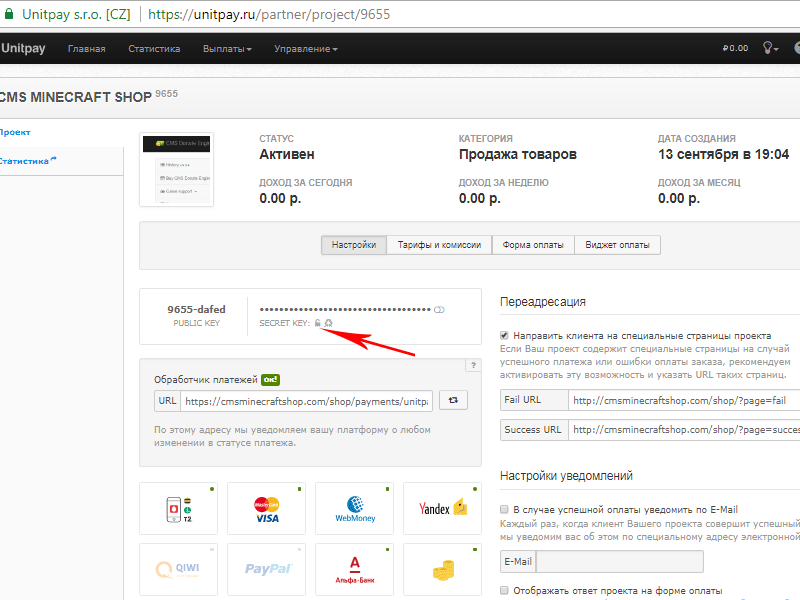This screenshot has height=600, width=800.
Task: Check display project response on payment form
Action: point(505,590)
